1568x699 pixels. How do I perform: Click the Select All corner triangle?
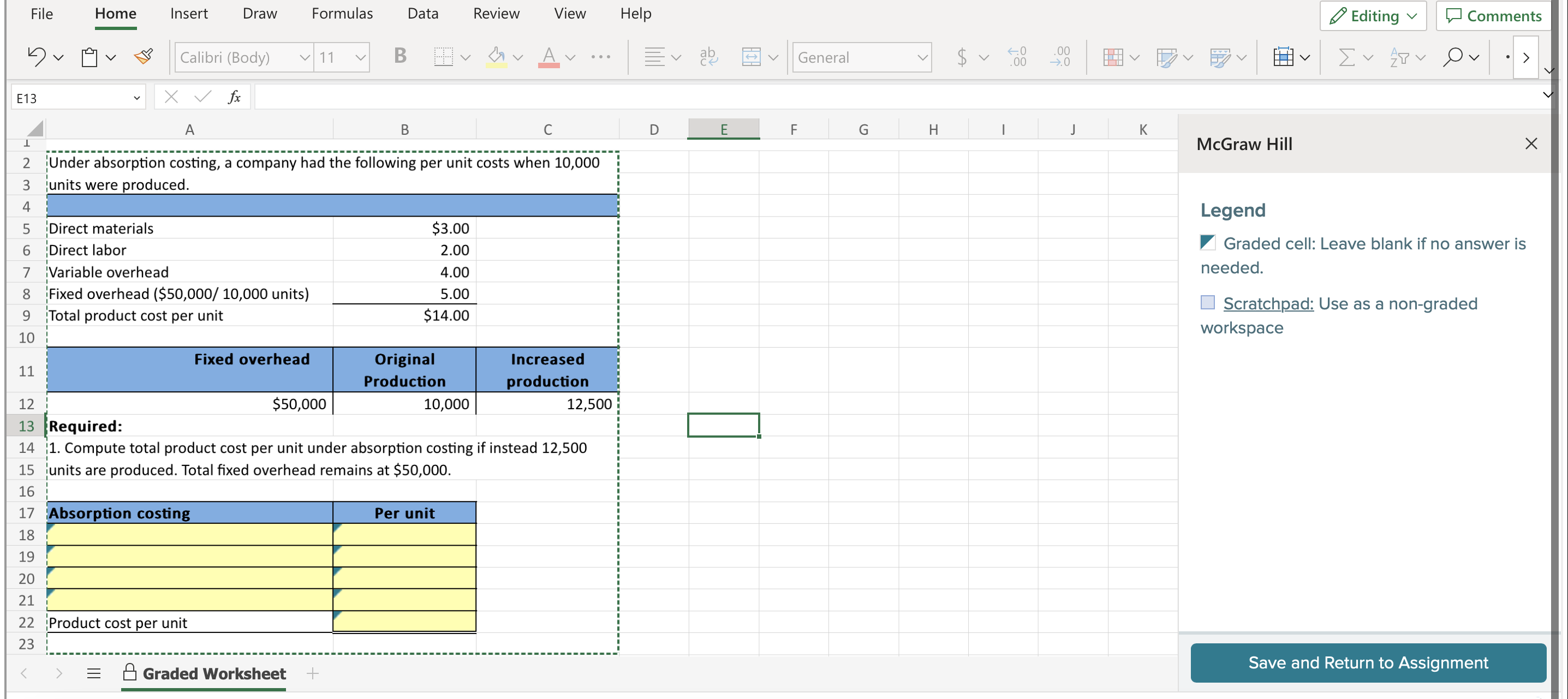[35, 128]
